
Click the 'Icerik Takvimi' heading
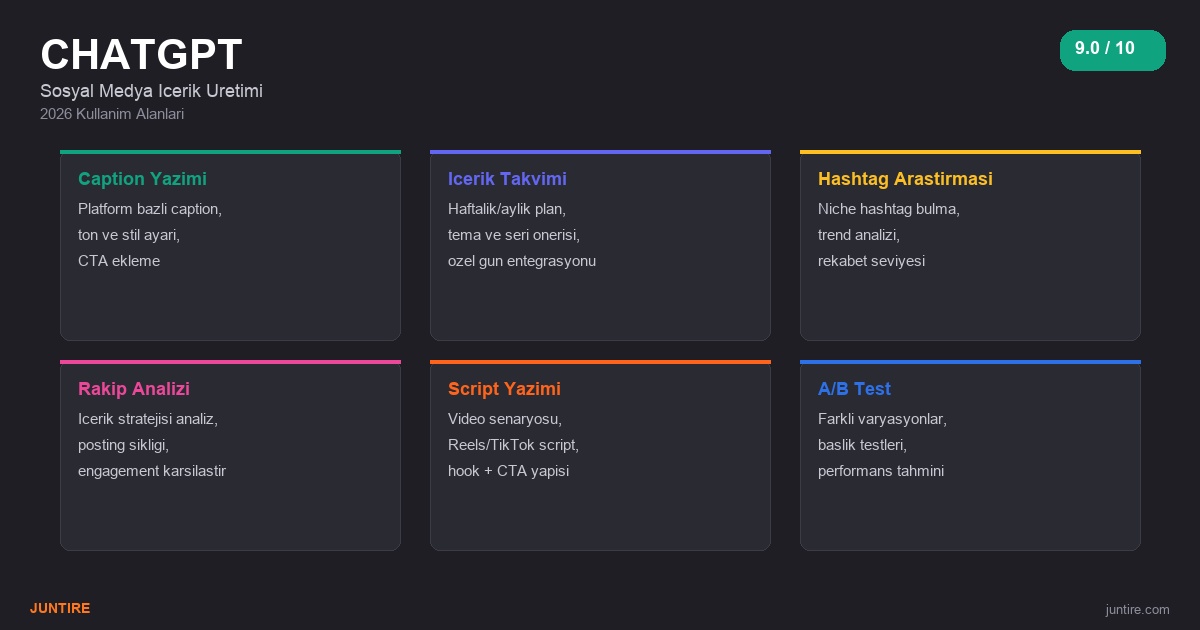coord(507,179)
